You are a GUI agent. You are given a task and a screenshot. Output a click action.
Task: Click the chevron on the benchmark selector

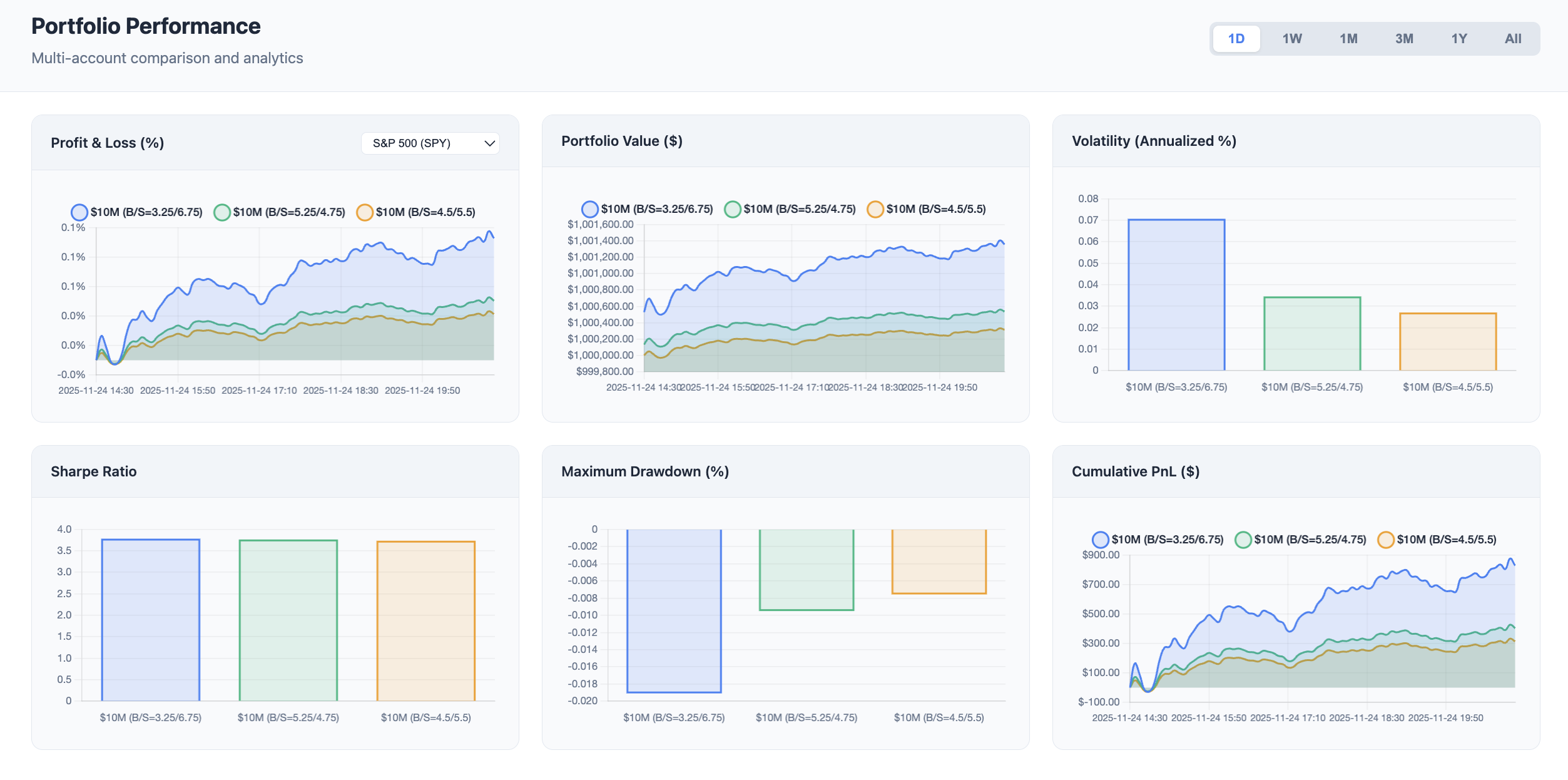[489, 143]
